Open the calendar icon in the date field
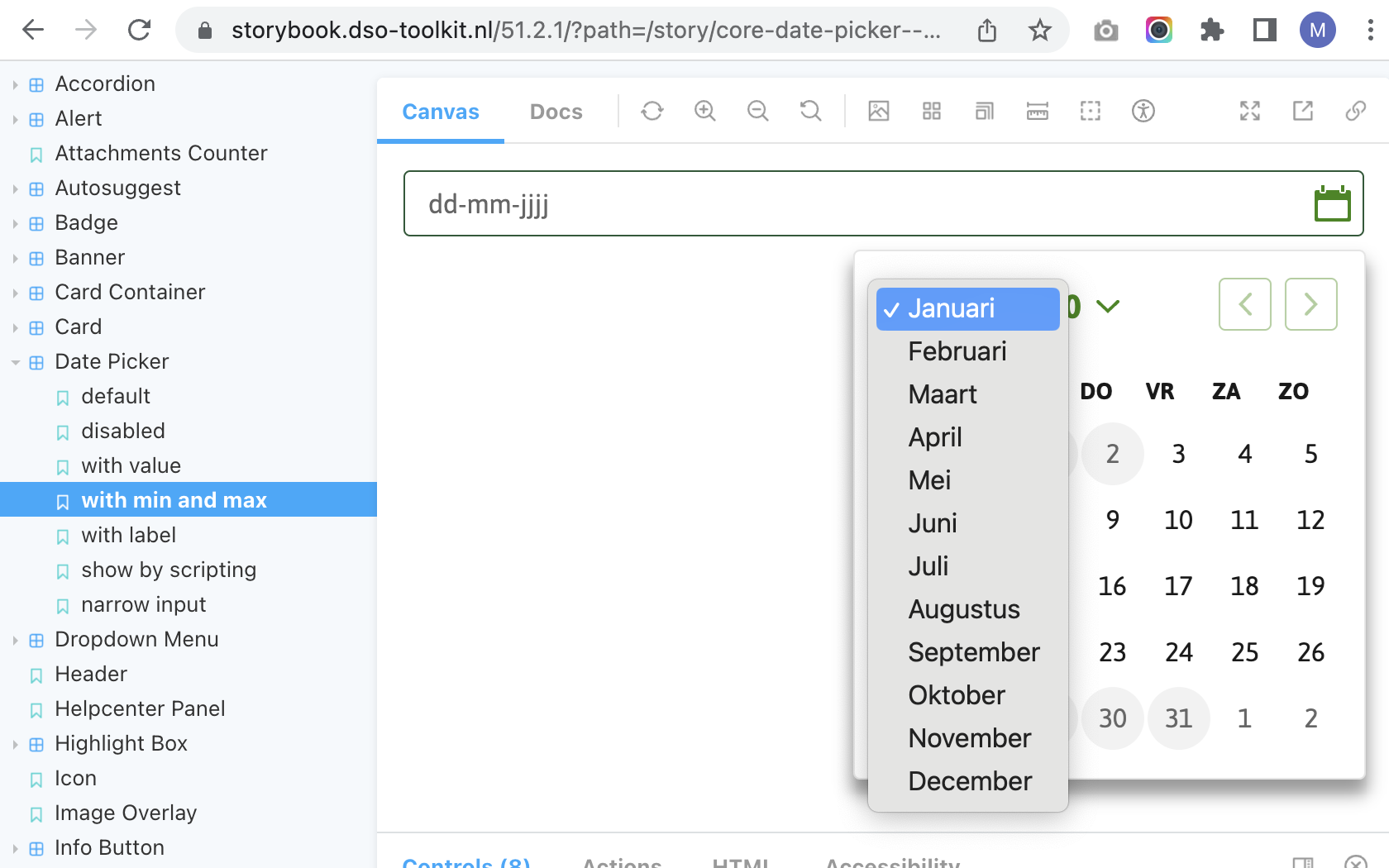1389x868 pixels. pyautogui.click(x=1332, y=203)
